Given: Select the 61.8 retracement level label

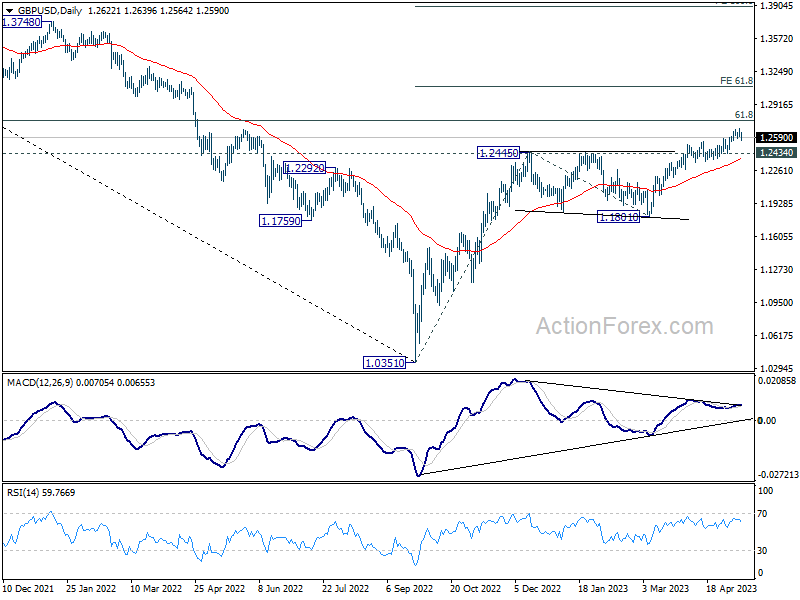Looking at the screenshot, I should click(743, 115).
